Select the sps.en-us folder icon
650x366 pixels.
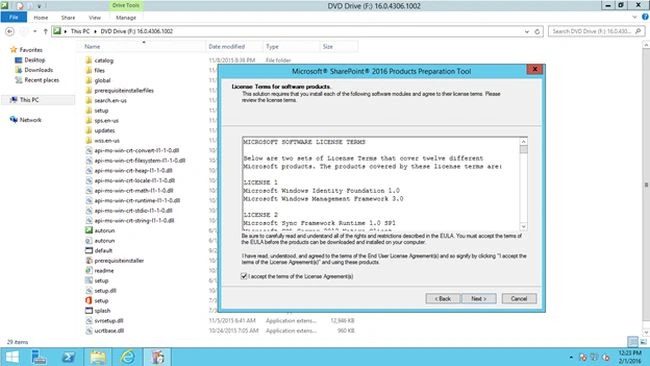pos(89,120)
